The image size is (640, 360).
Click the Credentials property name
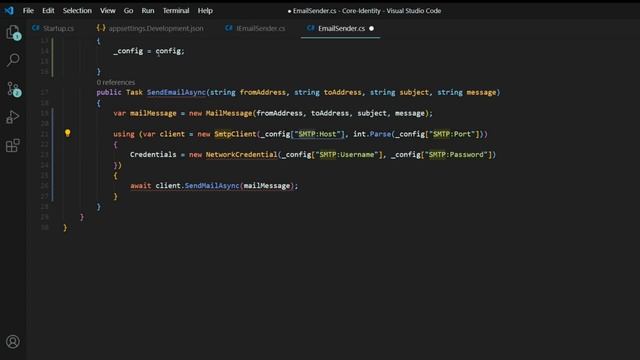tap(153, 154)
